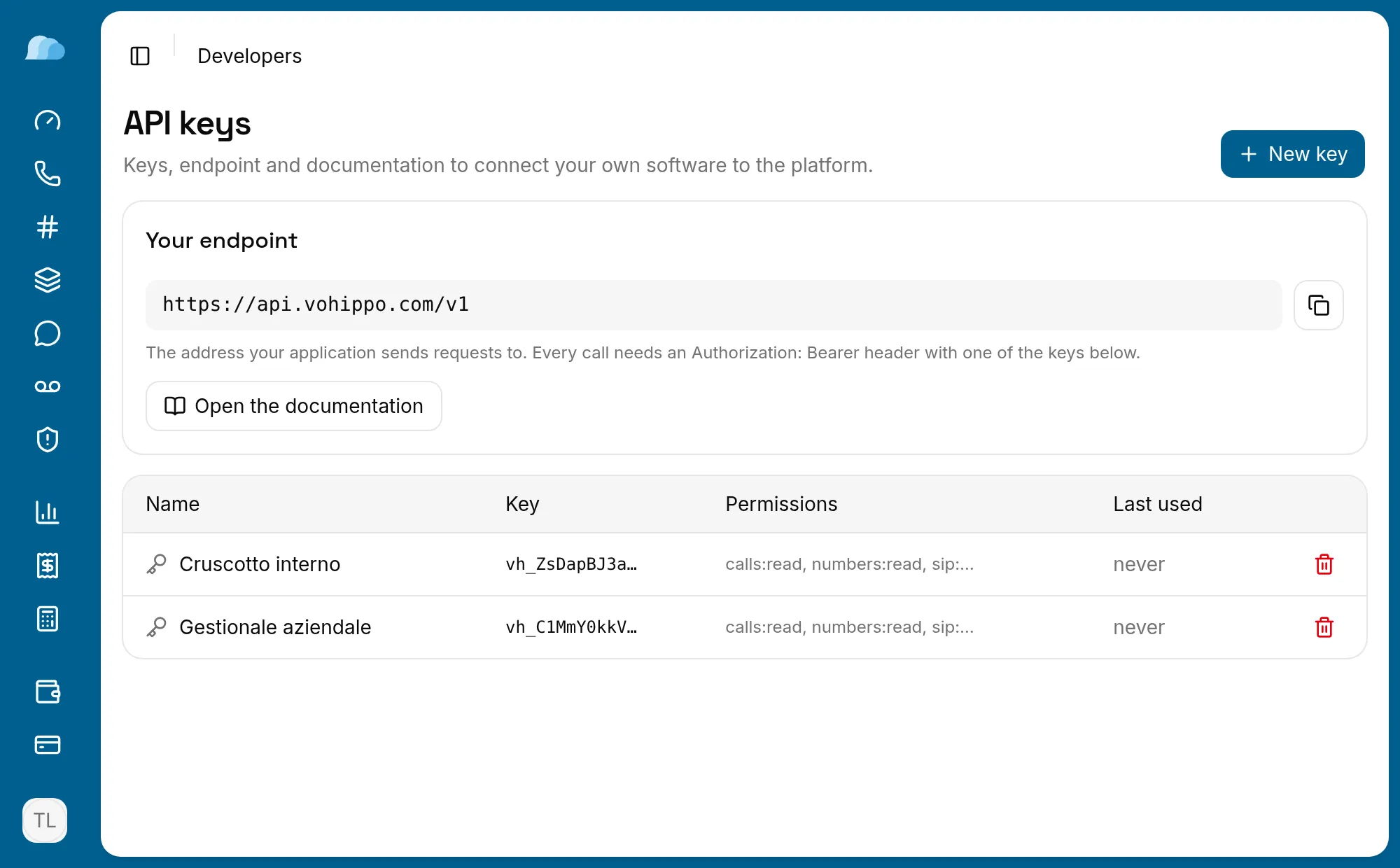The width and height of the screenshot is (1400, 868).
Task: Click the Key column header
Action: pyautogui.click(x=522, y=504)
